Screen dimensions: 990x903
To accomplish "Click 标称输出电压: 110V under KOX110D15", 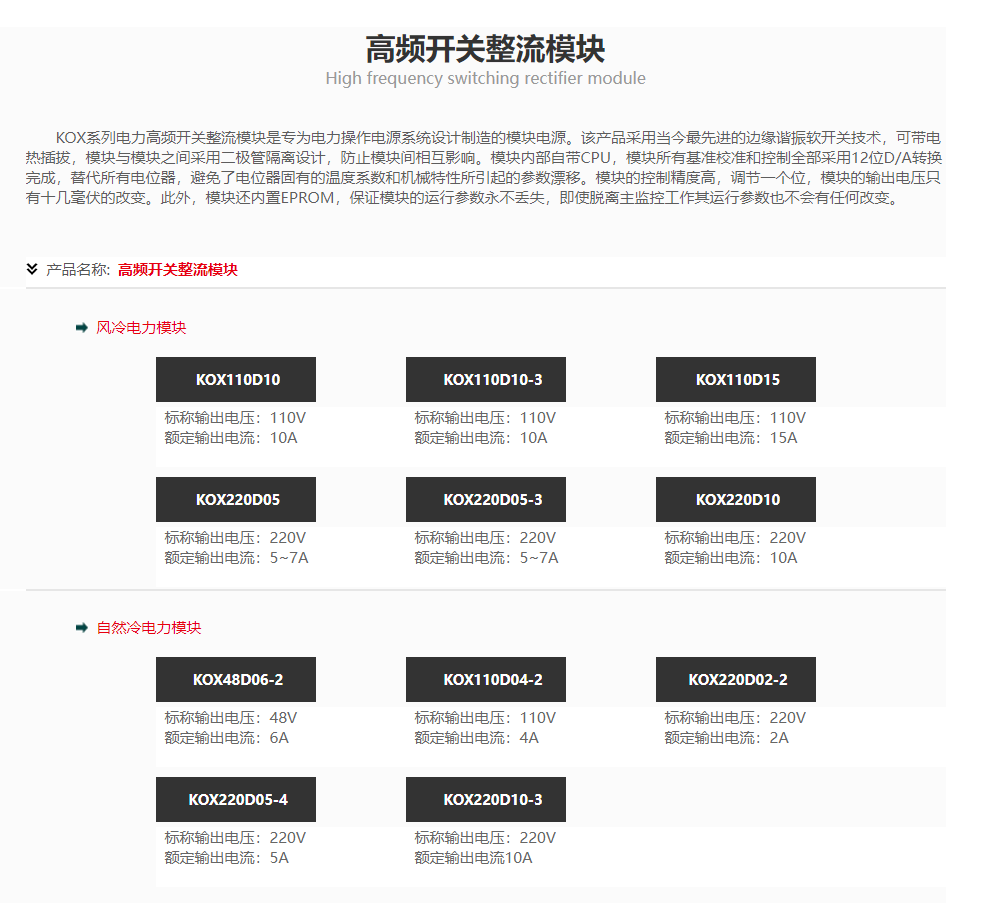I will click(x=735, y=418).
